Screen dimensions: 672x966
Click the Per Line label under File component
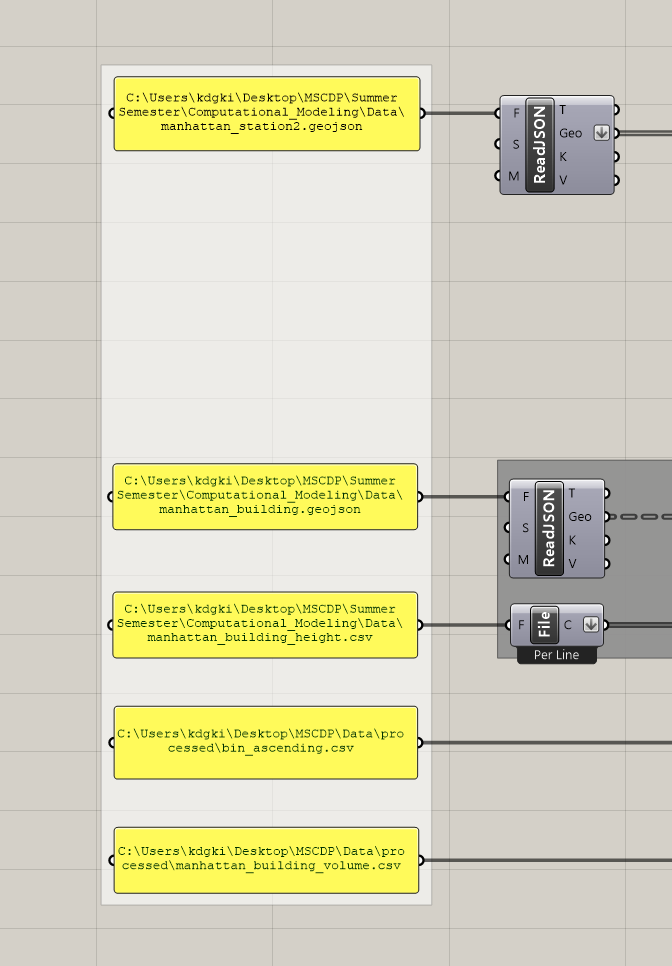tap(556, 655)
